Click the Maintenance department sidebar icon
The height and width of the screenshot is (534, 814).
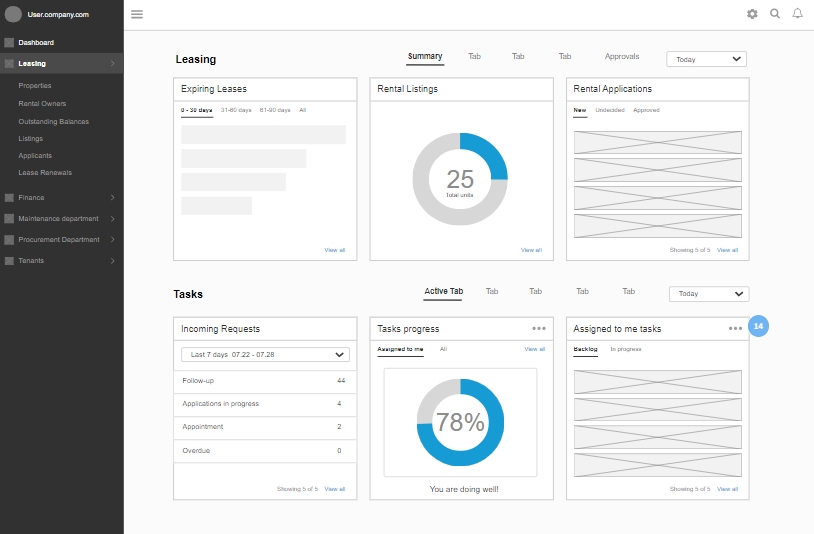(x=9, y=218)
